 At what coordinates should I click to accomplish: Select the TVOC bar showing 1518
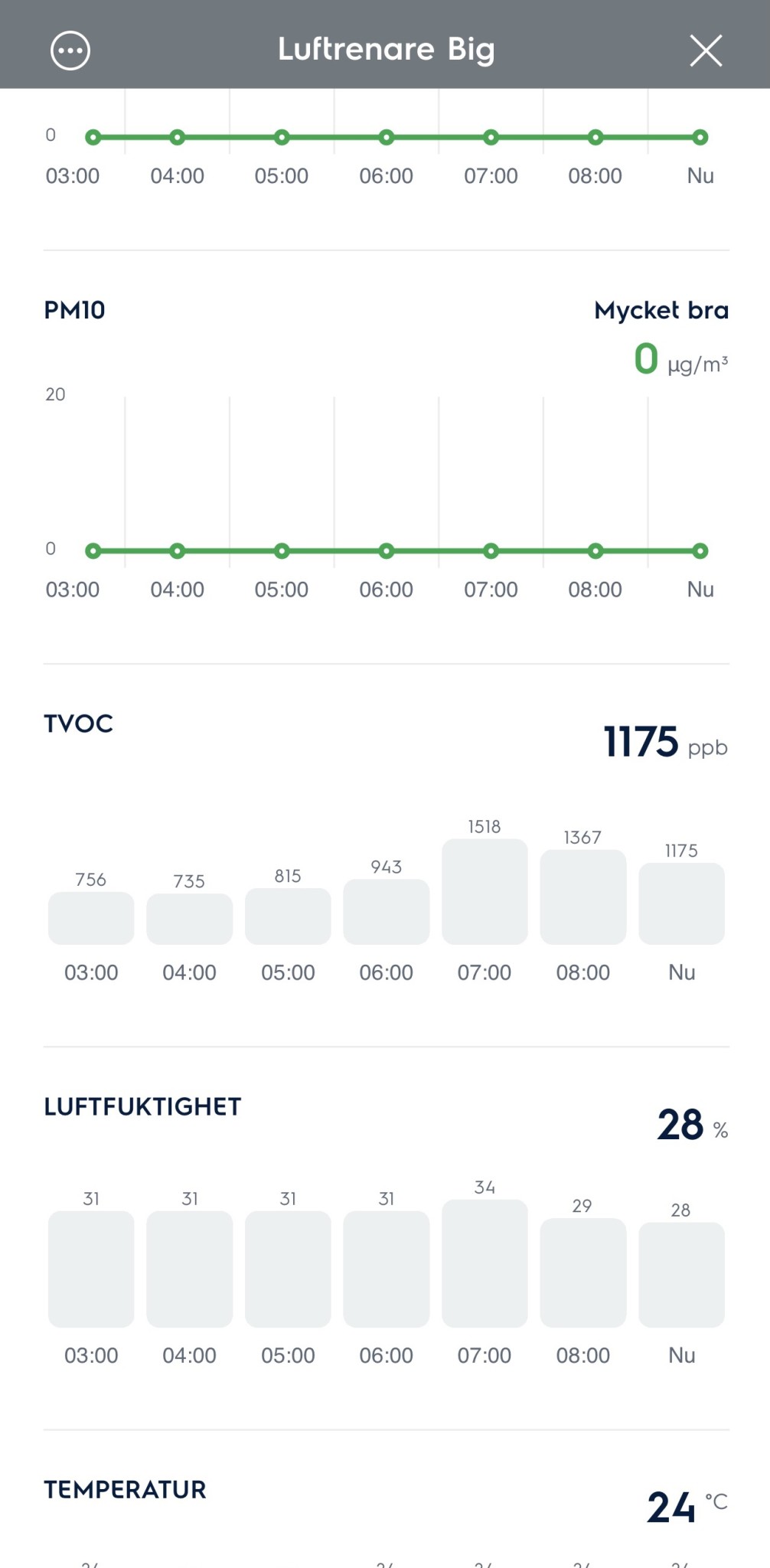point(485,891)
